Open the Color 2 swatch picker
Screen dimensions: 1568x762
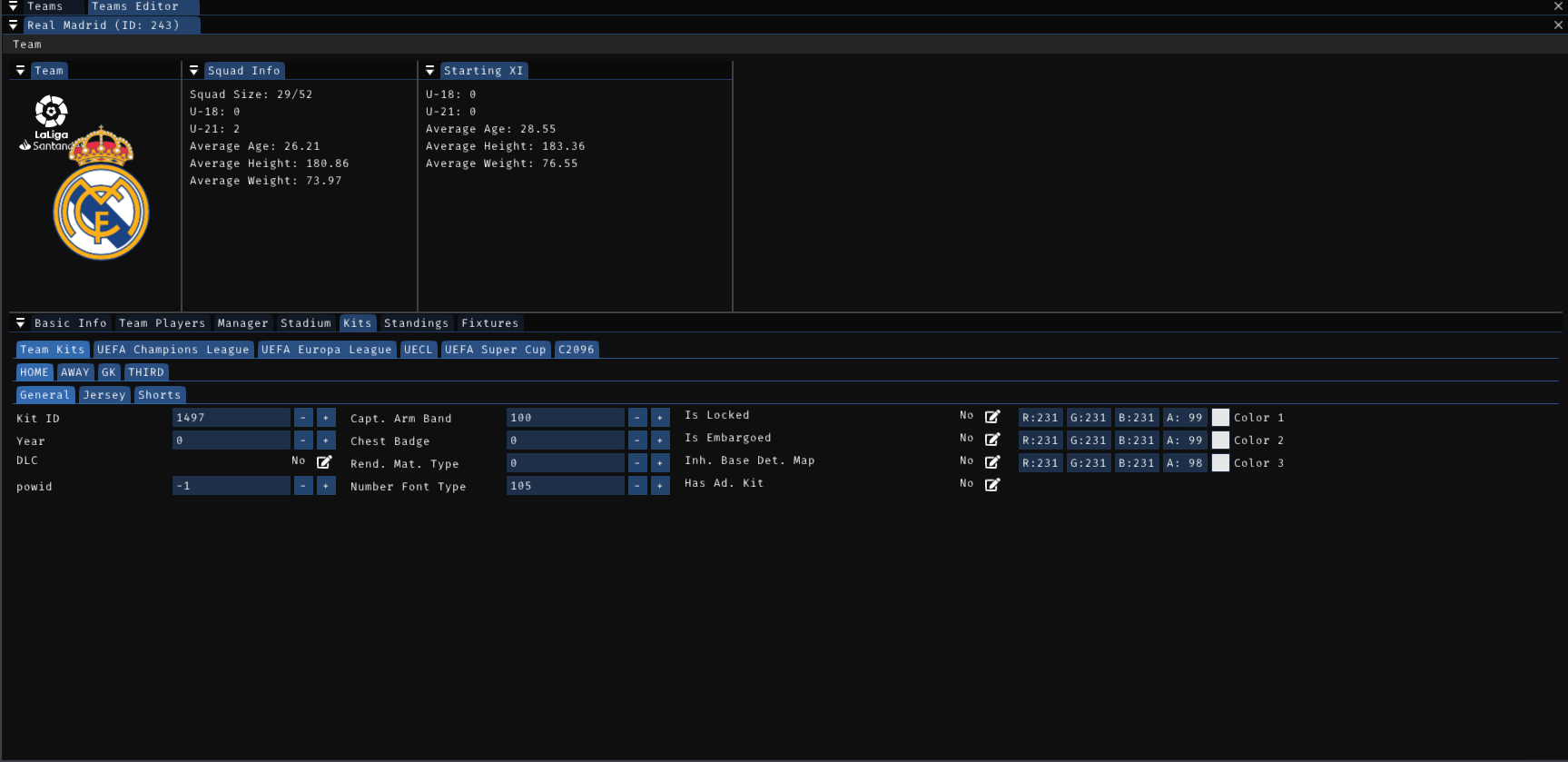1220,440
